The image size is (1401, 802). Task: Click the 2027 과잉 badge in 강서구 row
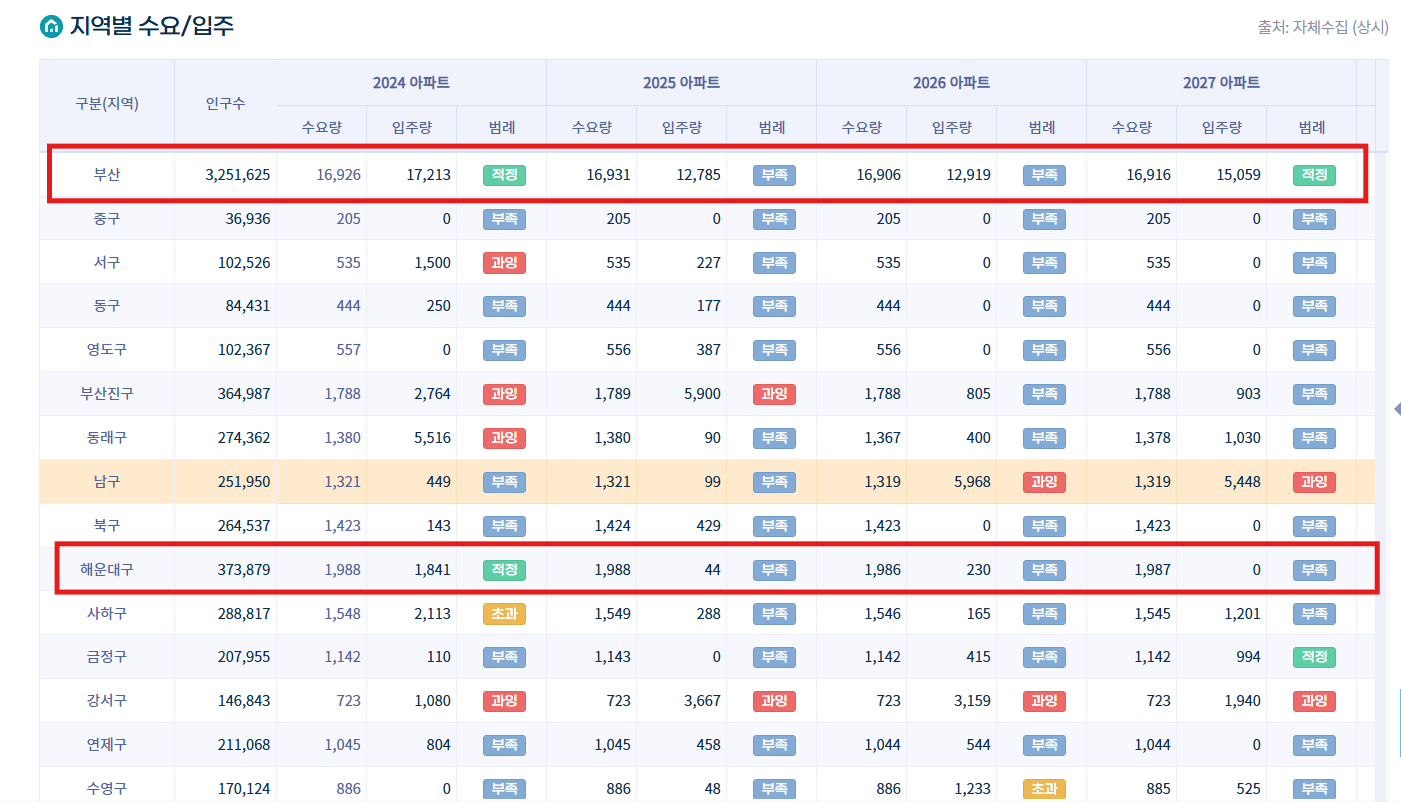tap(1314, 701)
